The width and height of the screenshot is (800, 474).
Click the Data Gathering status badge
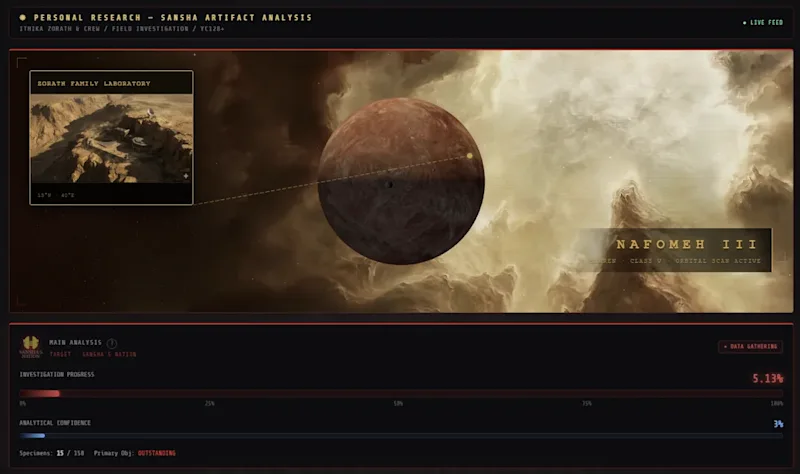point(751,346)
